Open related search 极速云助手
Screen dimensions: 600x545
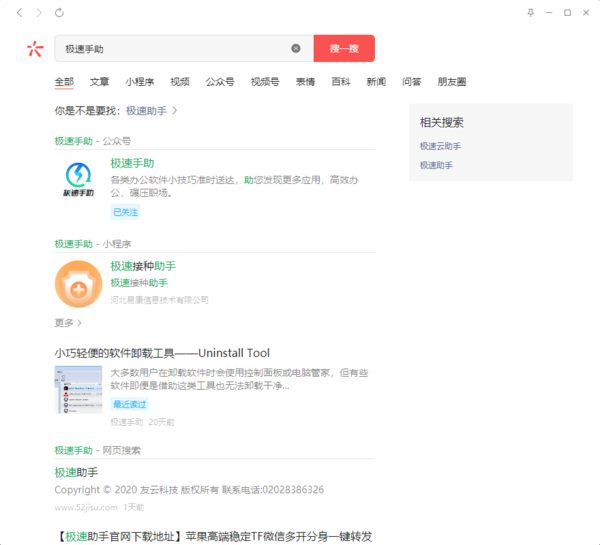439,146
